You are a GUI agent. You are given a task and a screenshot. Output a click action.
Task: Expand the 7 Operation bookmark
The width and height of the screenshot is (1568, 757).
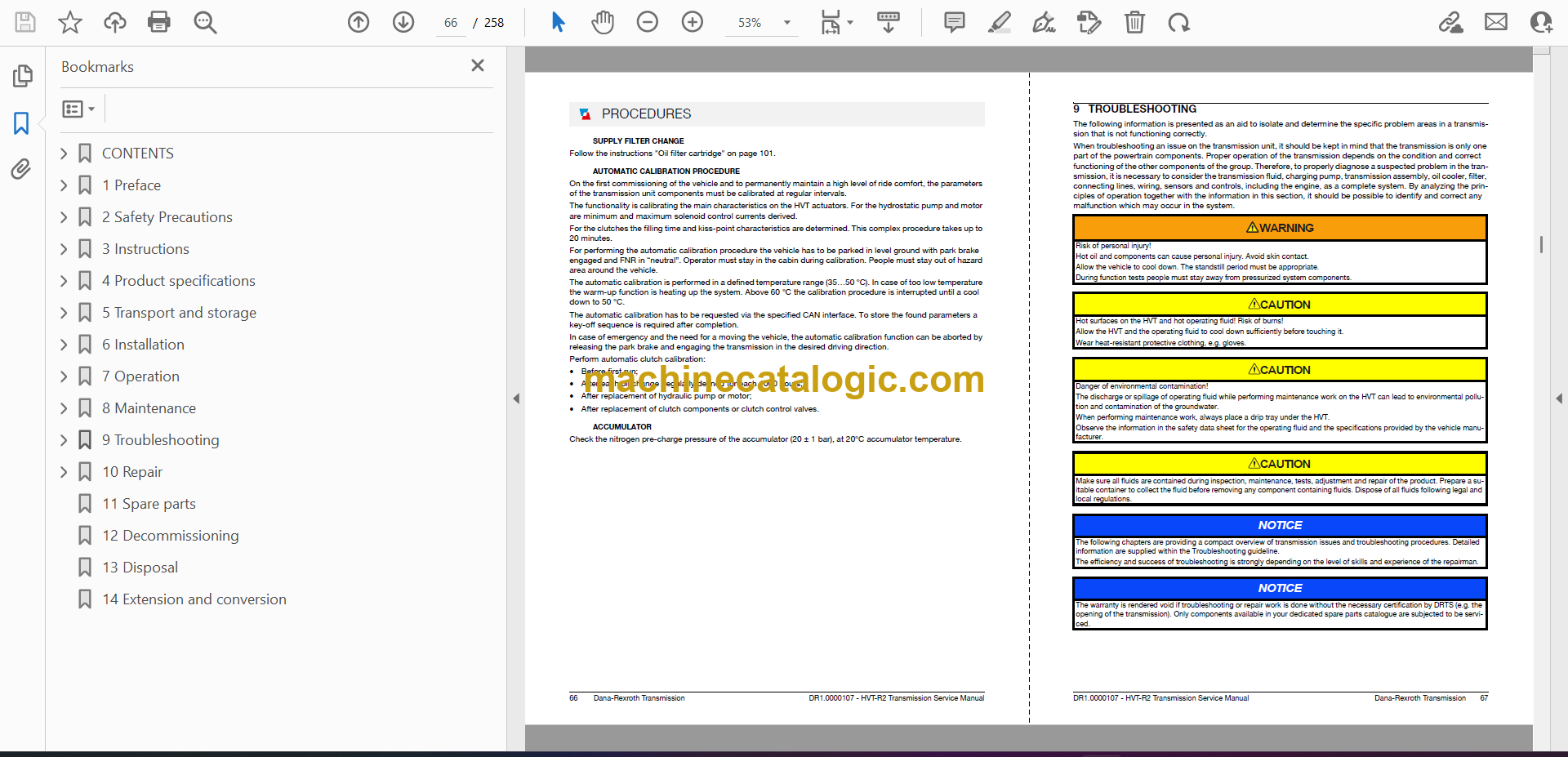coord(65,376)
